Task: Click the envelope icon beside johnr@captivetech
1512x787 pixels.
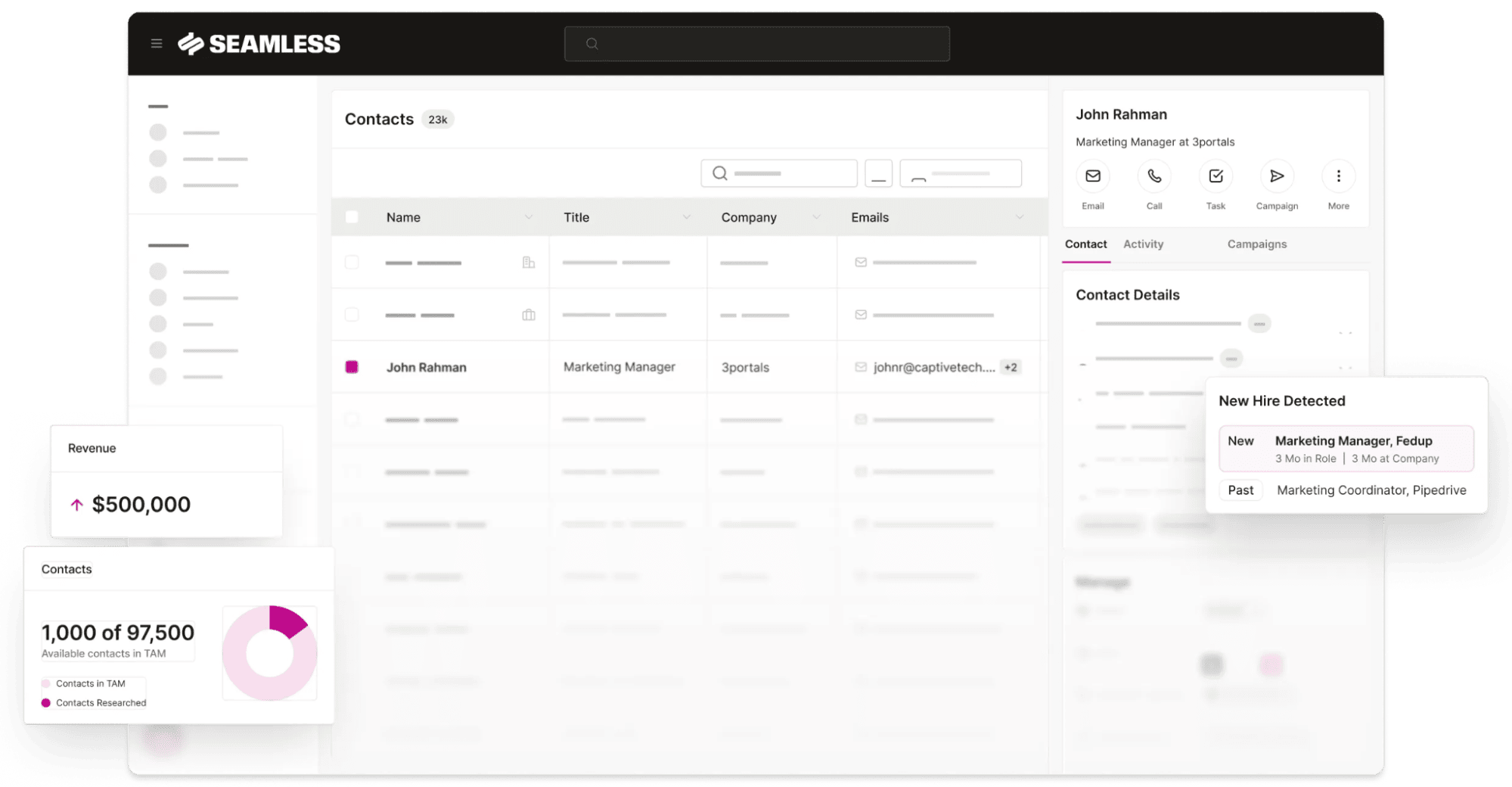Action: 861,367
